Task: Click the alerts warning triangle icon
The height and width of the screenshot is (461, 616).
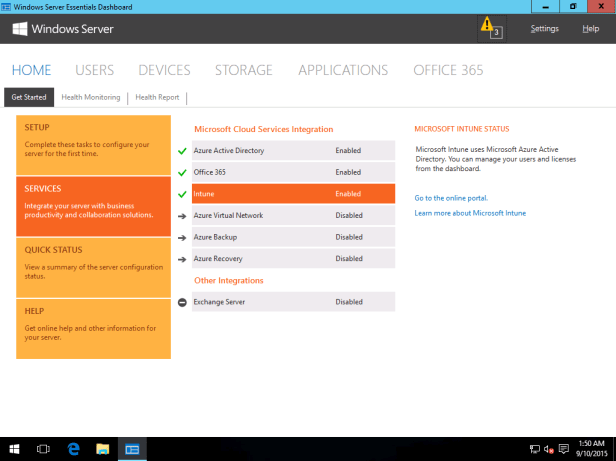Action: click(487, 25)
